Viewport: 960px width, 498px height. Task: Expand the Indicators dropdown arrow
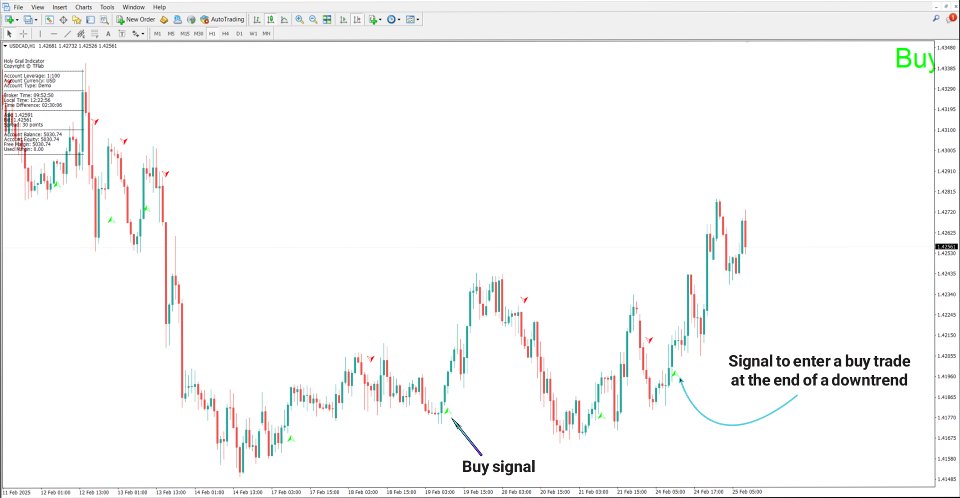[380, 20]
